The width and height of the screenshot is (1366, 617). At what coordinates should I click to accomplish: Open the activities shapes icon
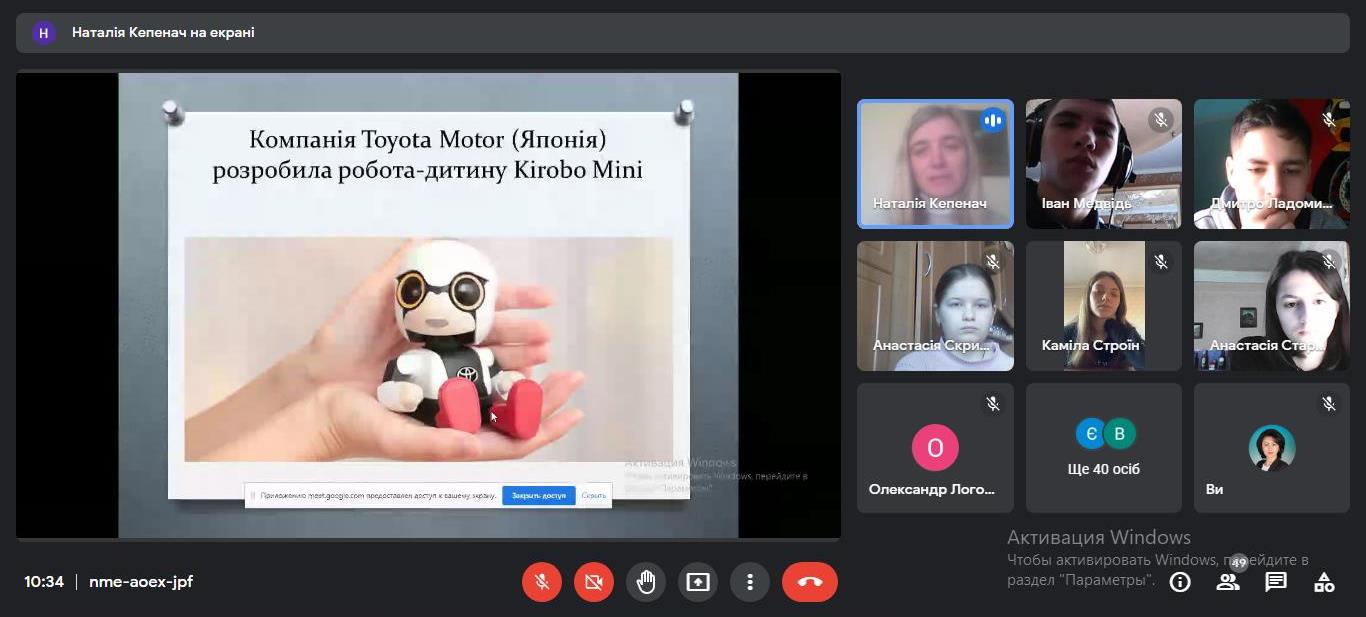pyautogui.click(x=1324, y=582)
